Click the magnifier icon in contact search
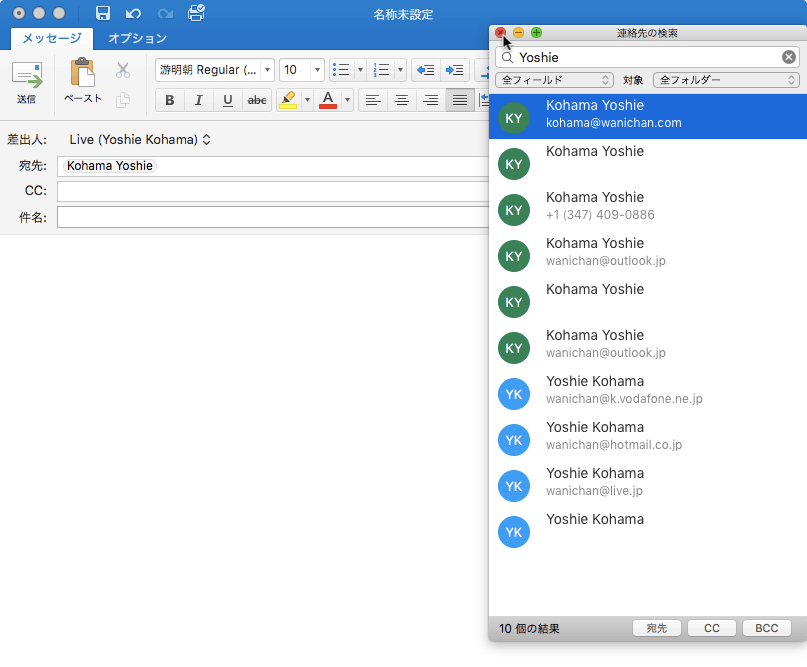 click(507, 57)
